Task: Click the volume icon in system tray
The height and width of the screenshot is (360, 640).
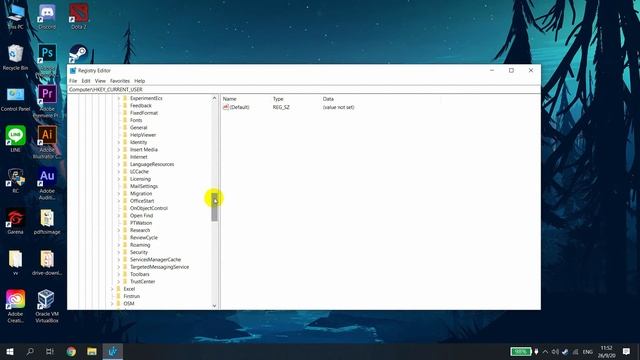Action: pyautogui.click(x=555, y=351)
